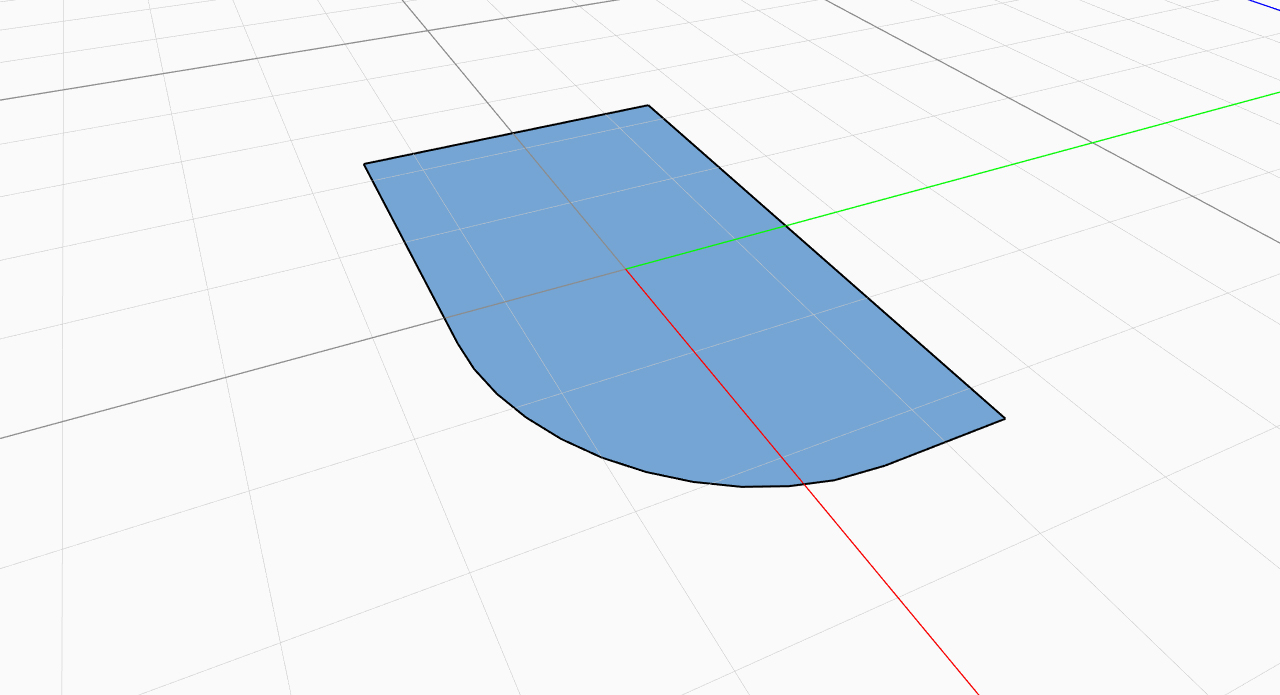Click the shape's top-left corner vertex
This screenshot has width=1280, height=695.
click(365, 164)
